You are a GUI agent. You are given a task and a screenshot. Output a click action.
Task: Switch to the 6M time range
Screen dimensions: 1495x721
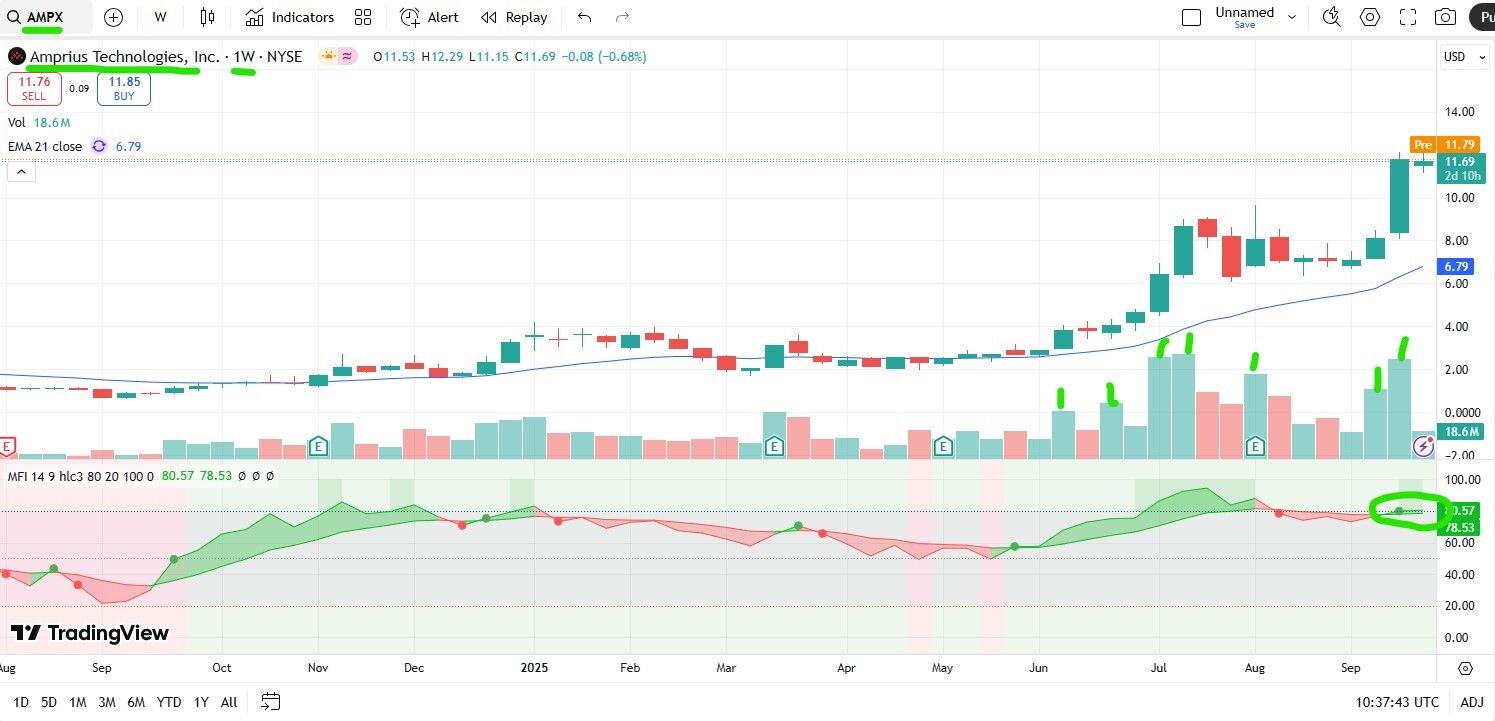pos(136,702)
